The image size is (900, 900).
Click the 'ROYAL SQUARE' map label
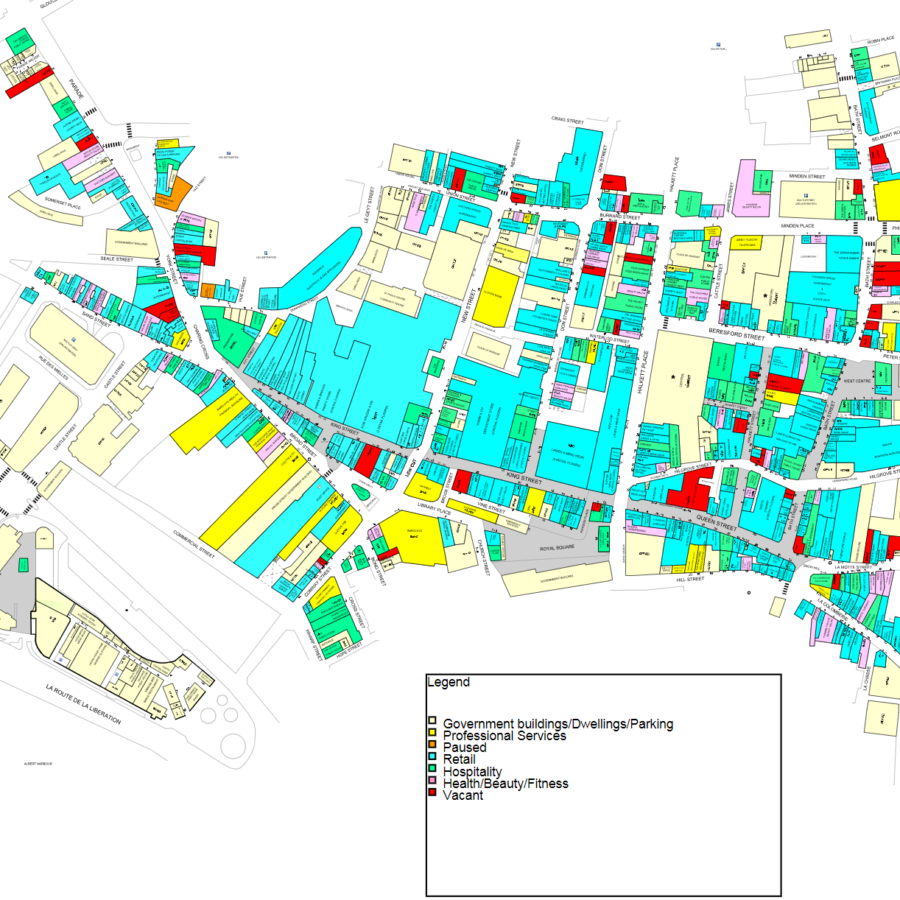point(557,548)
